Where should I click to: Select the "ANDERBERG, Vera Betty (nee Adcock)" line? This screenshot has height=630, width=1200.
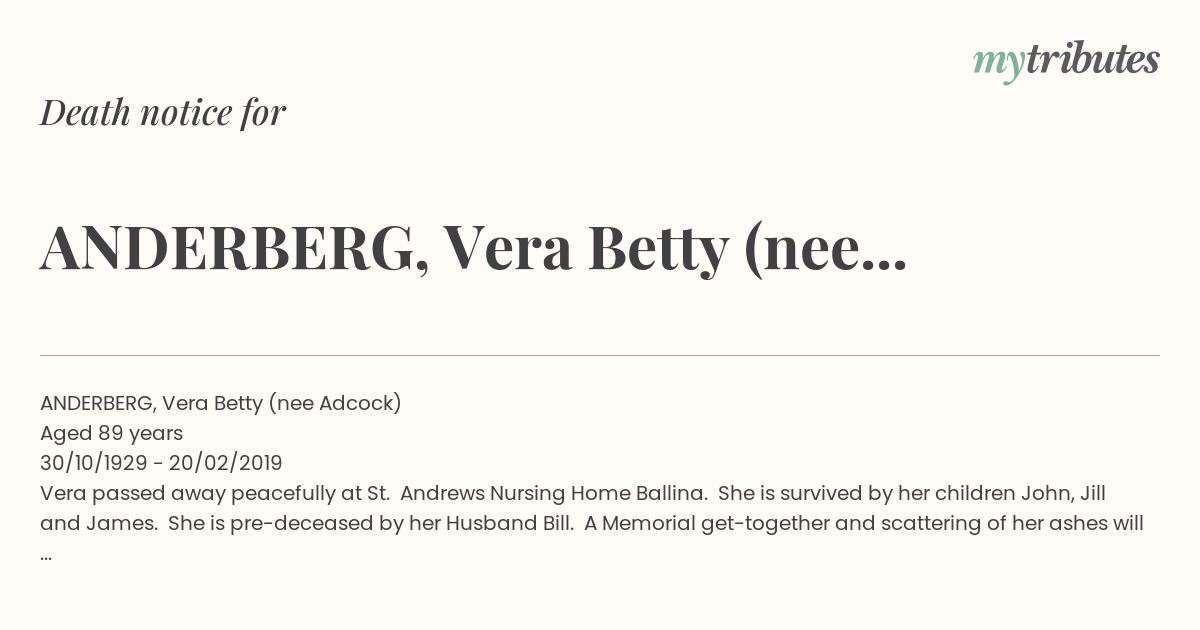[221, 403]
